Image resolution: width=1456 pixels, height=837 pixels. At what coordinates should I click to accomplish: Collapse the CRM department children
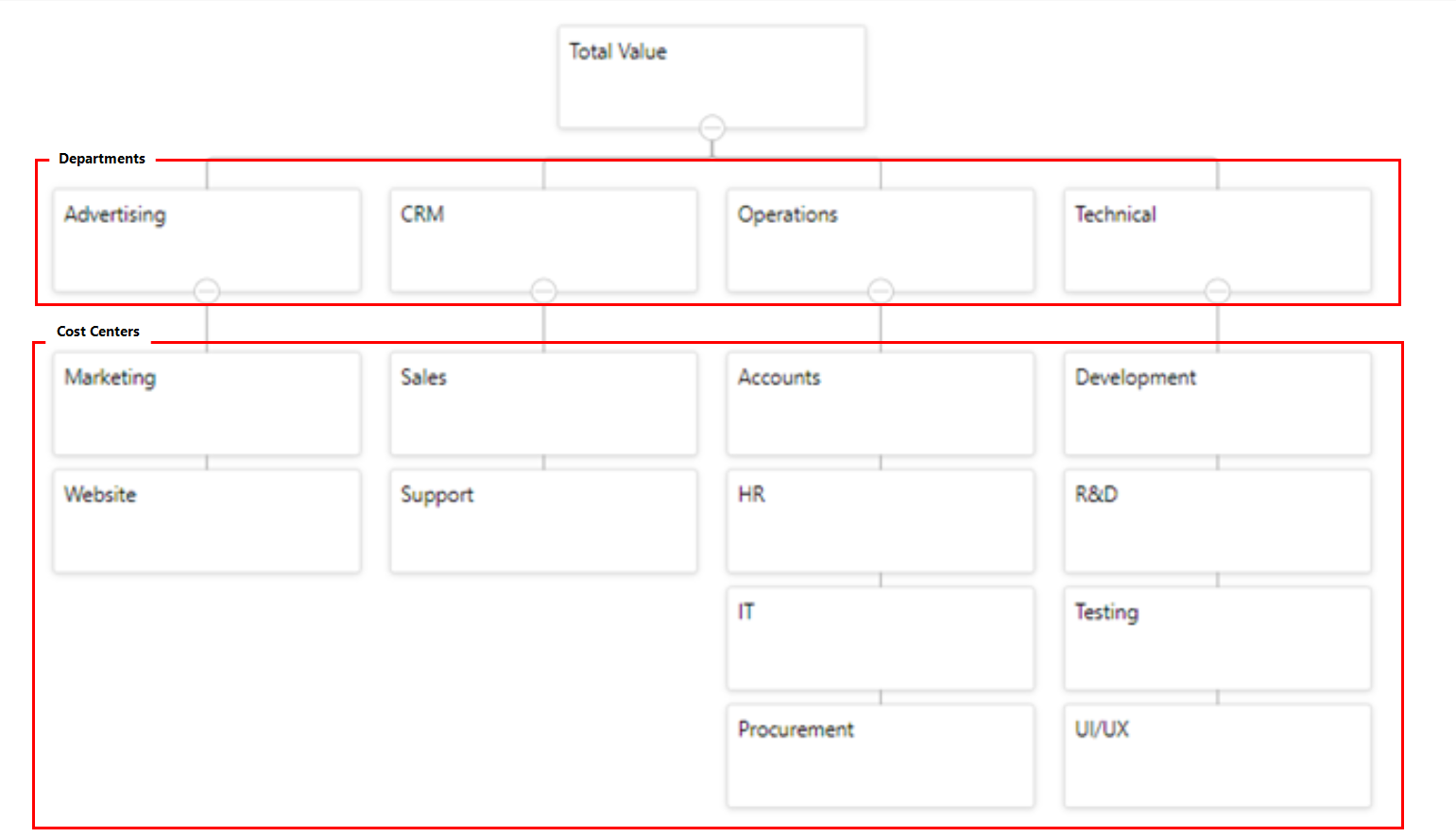543,290
